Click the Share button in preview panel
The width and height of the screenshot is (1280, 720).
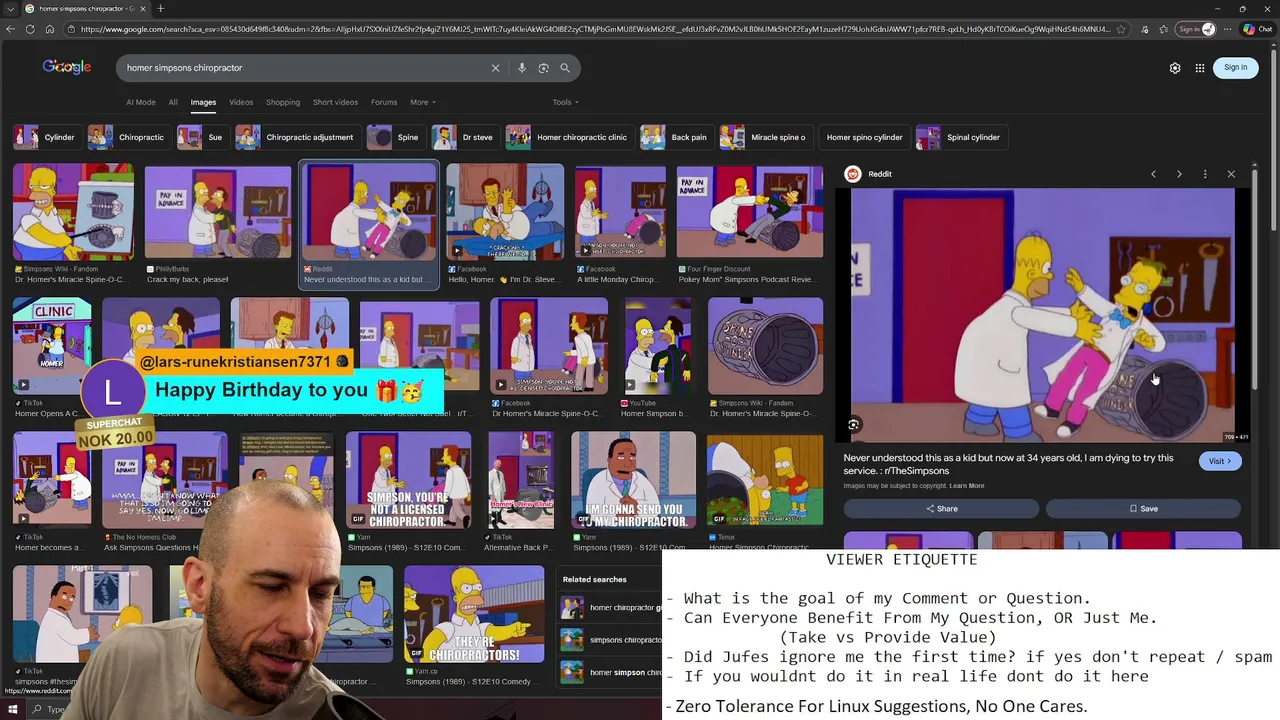(x=941, y=509)
